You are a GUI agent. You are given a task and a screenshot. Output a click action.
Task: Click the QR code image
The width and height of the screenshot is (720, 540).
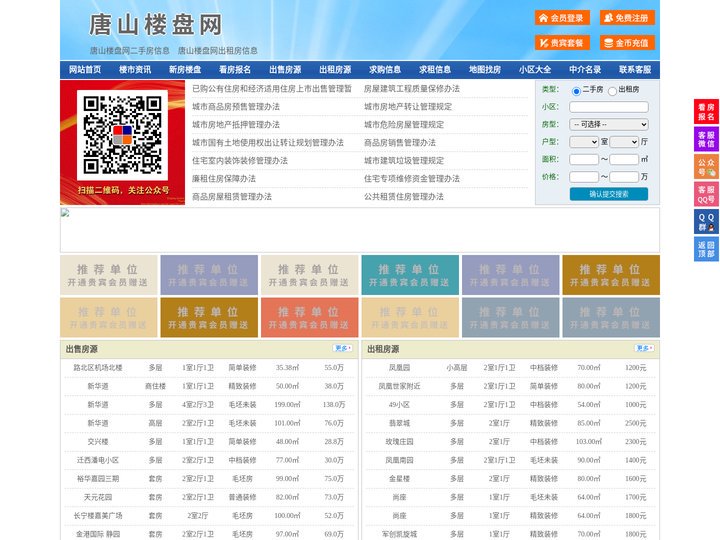pyautogui.click(x=123, y=135)
